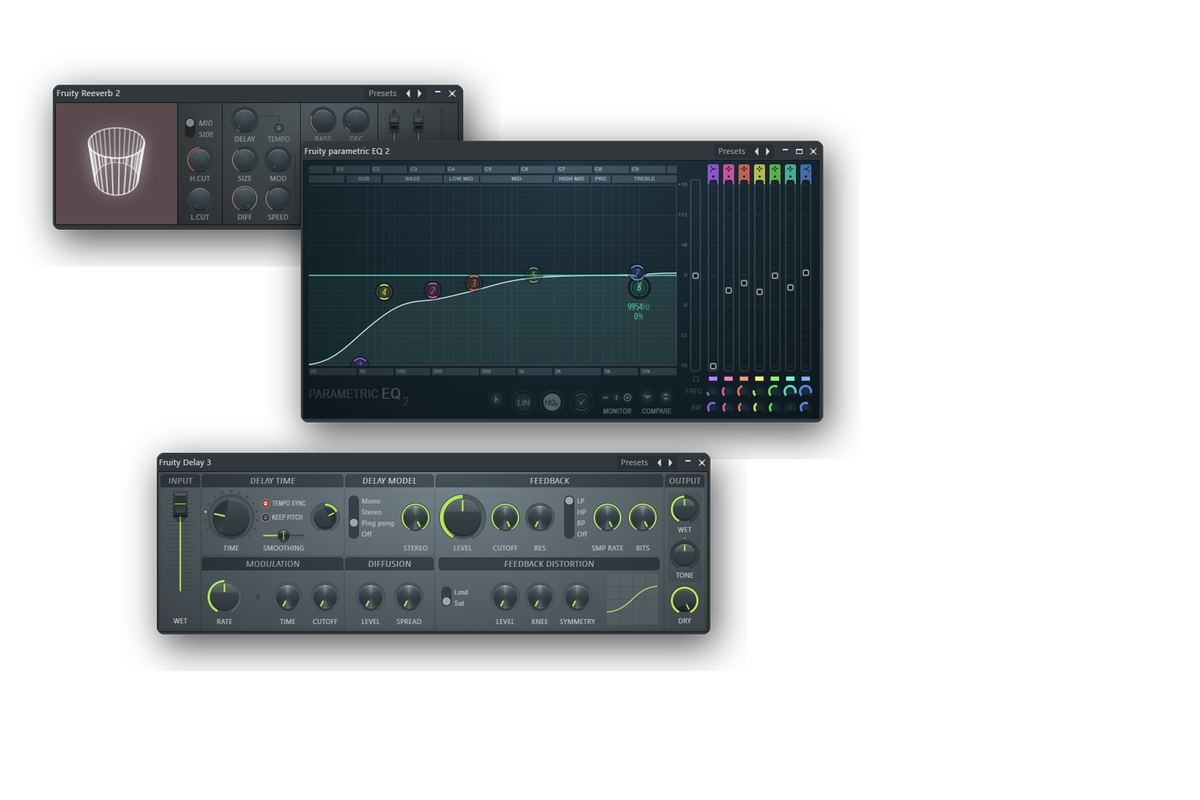Image resolution: width=1200 pixels, height=800 pixels.
Task: Select the HP feedback filter type
Action: pos(582,512)
